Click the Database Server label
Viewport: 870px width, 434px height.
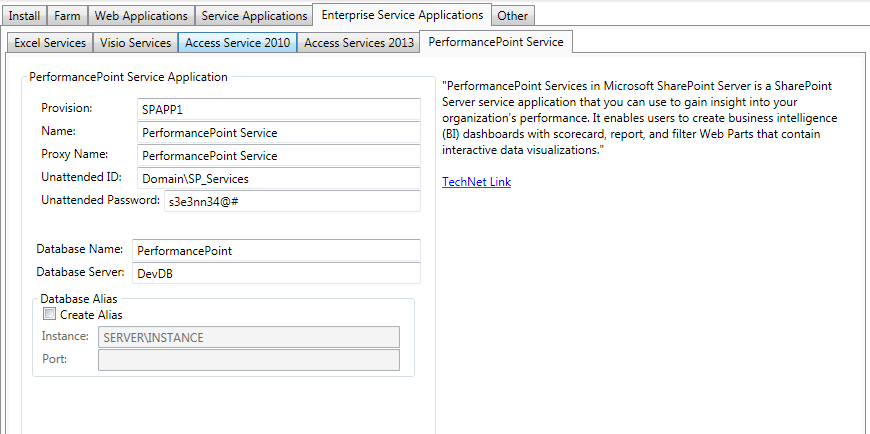coord(80,272)
